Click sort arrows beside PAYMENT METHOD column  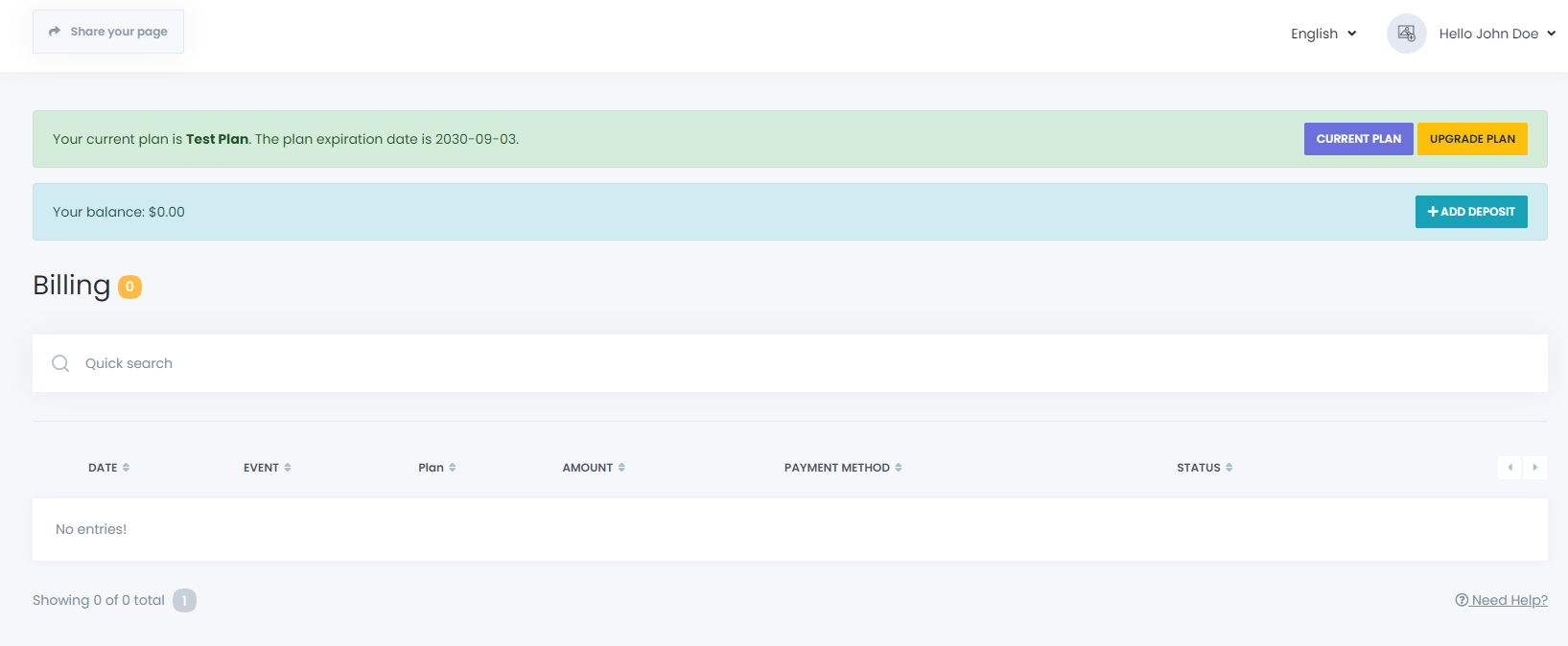click(x=899, y=468)
